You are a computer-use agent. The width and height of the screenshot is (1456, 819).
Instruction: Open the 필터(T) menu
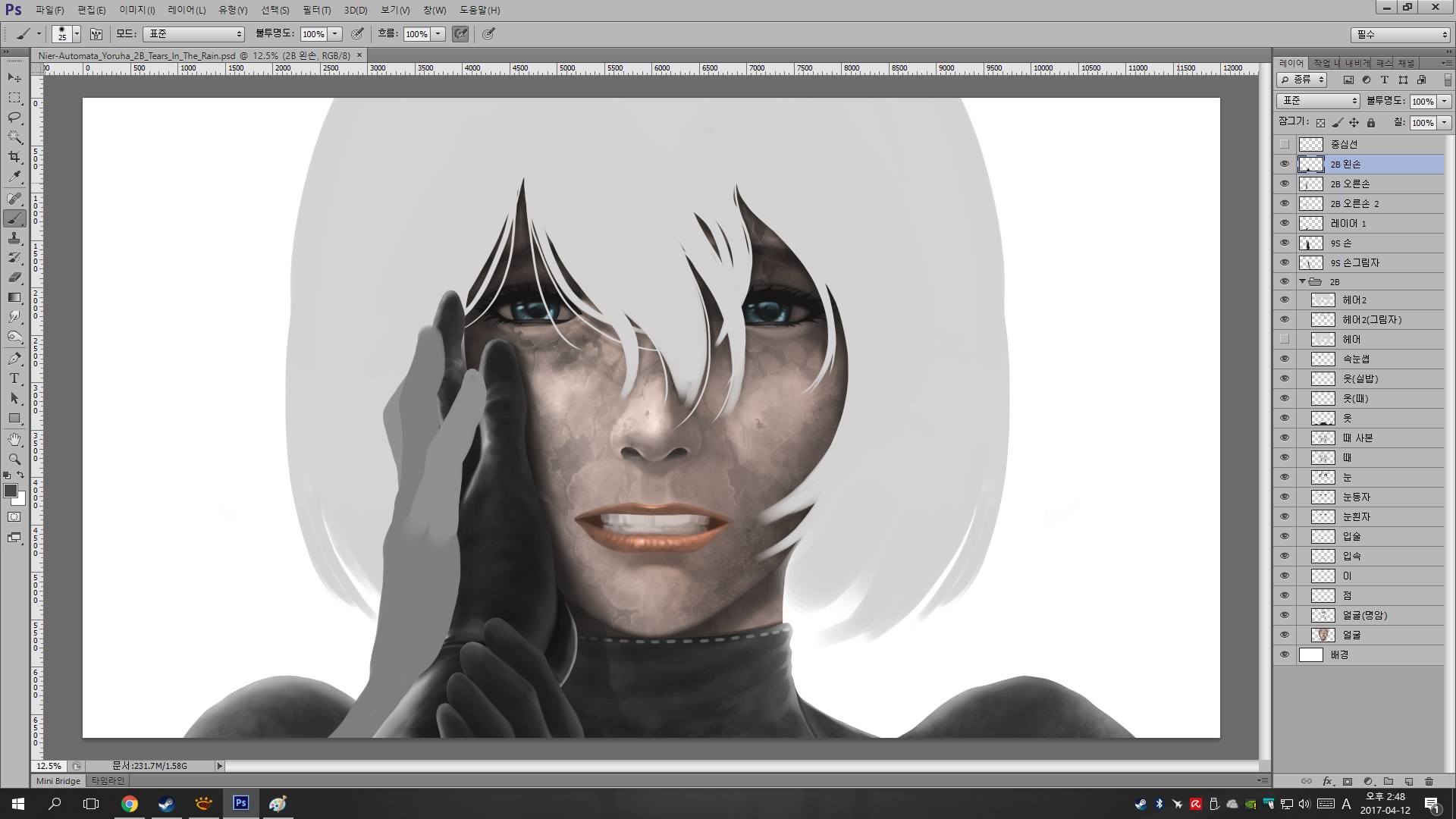[x=316, y=10]
